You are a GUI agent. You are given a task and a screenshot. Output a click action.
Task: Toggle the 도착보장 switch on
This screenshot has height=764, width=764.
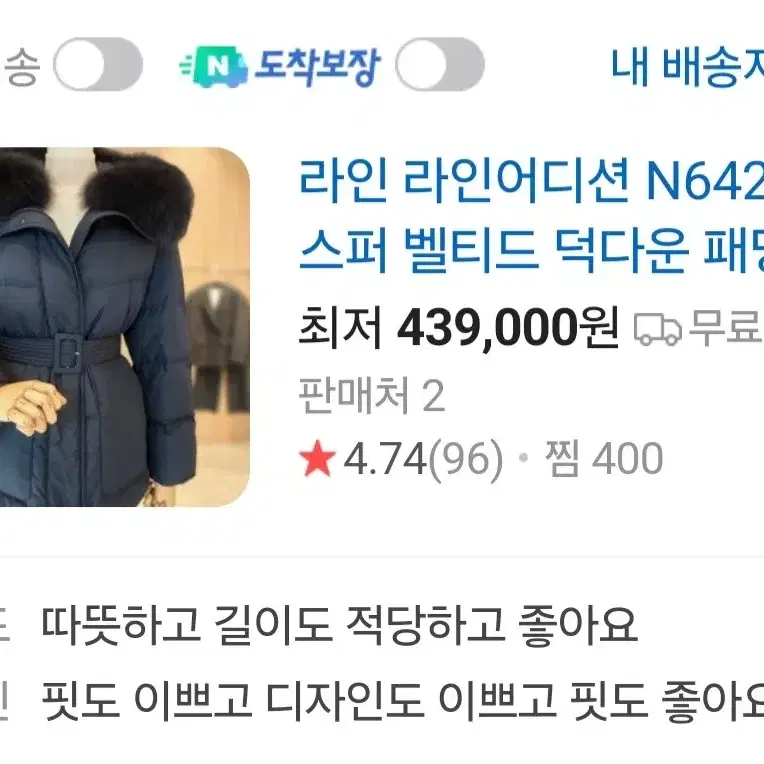point(439,64)
